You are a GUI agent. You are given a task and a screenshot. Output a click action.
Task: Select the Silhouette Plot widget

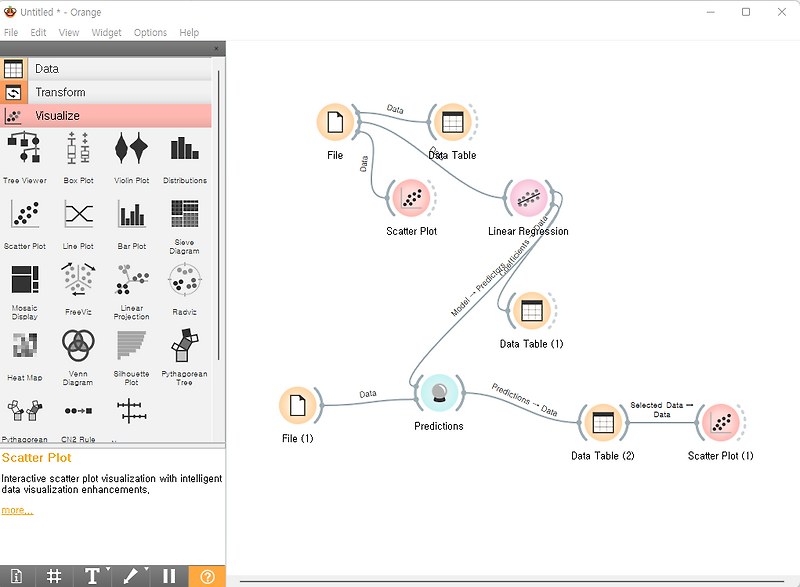click(x=132, y=357)
